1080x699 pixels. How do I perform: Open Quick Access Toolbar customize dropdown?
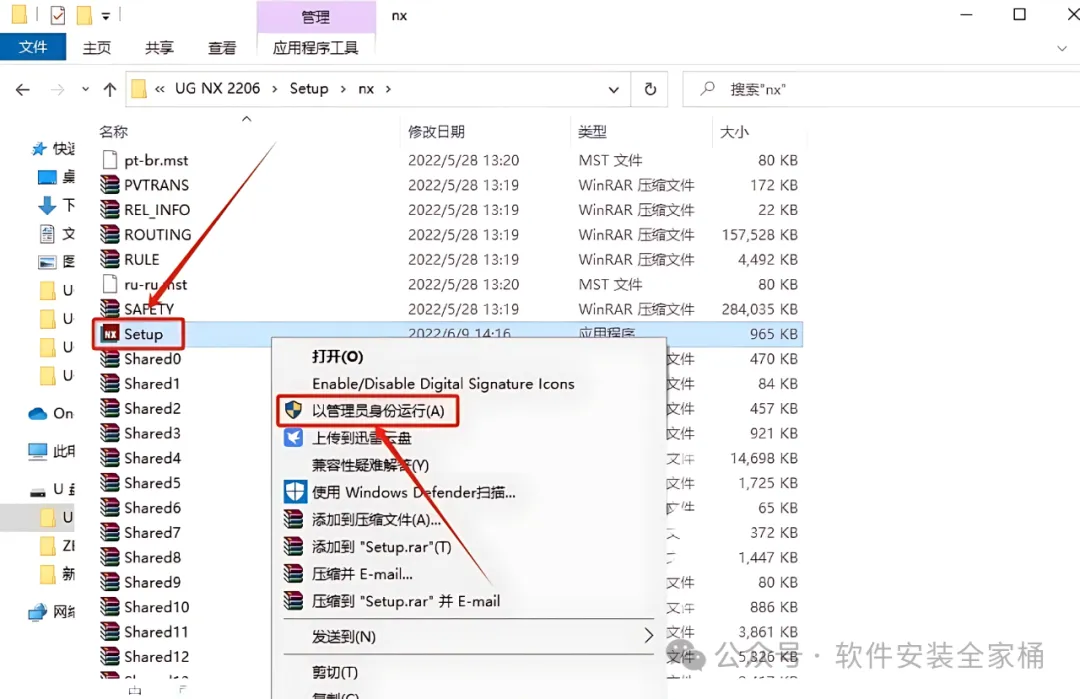point(105,15)
